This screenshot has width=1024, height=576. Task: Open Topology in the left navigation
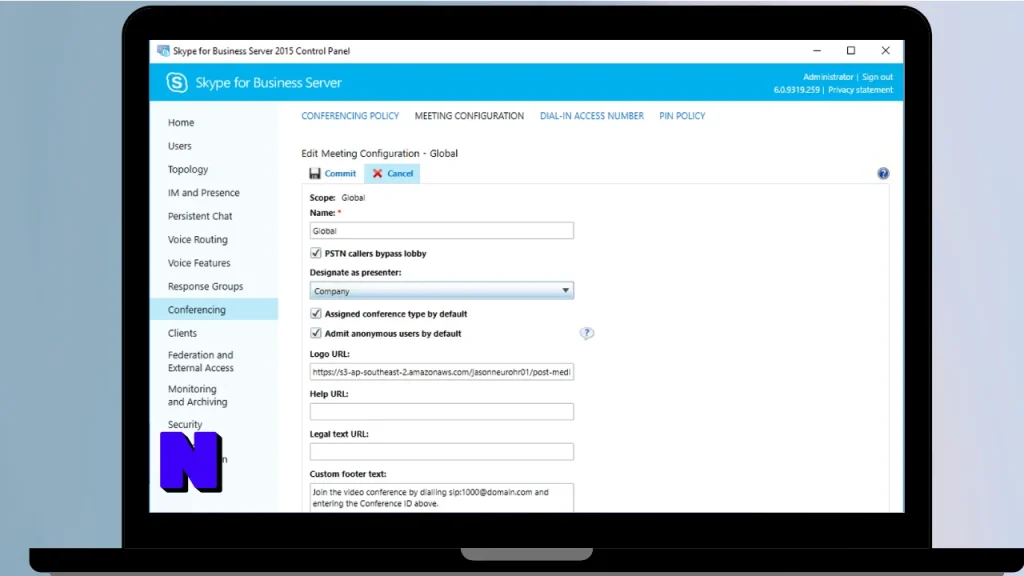[x=187, y=169]
